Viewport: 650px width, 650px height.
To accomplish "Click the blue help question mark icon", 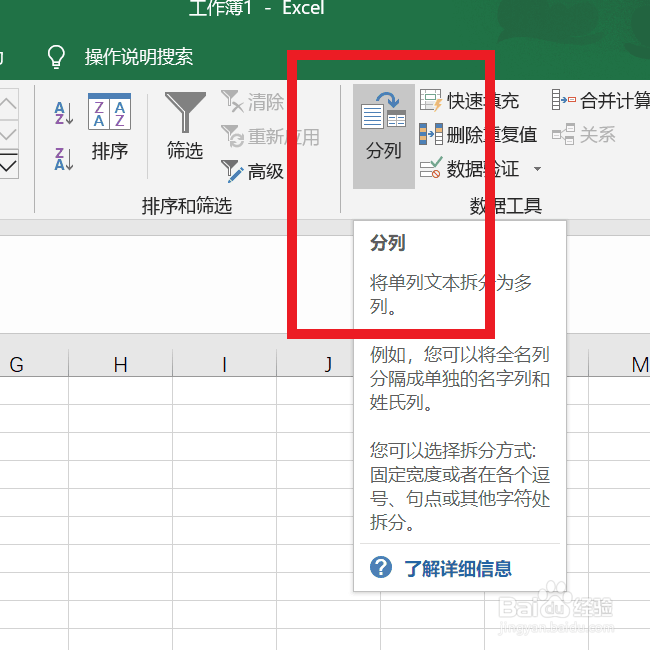I will point(381,567).
